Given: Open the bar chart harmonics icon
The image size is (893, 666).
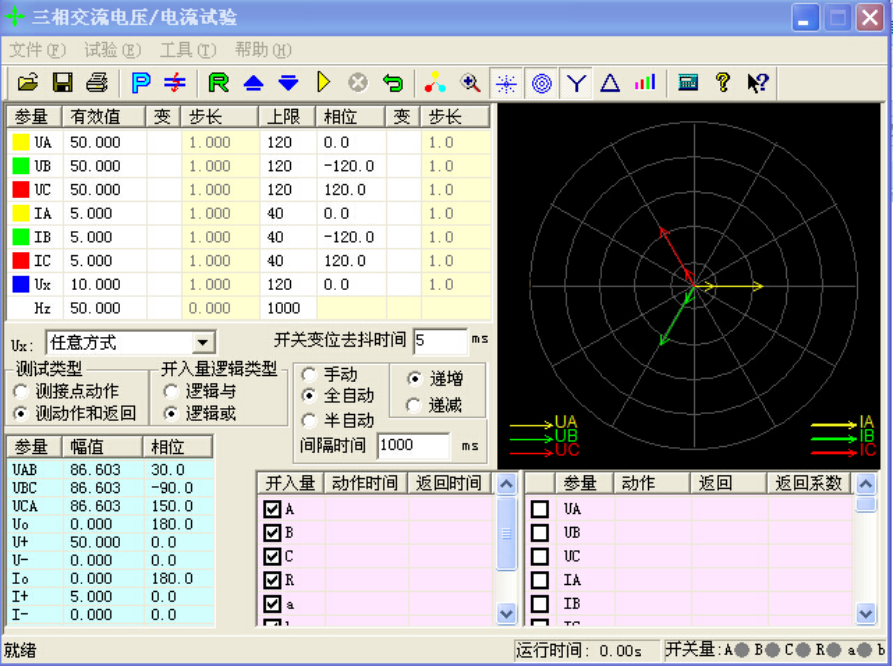Looking at the screenshot, I should tap(644, 84).
